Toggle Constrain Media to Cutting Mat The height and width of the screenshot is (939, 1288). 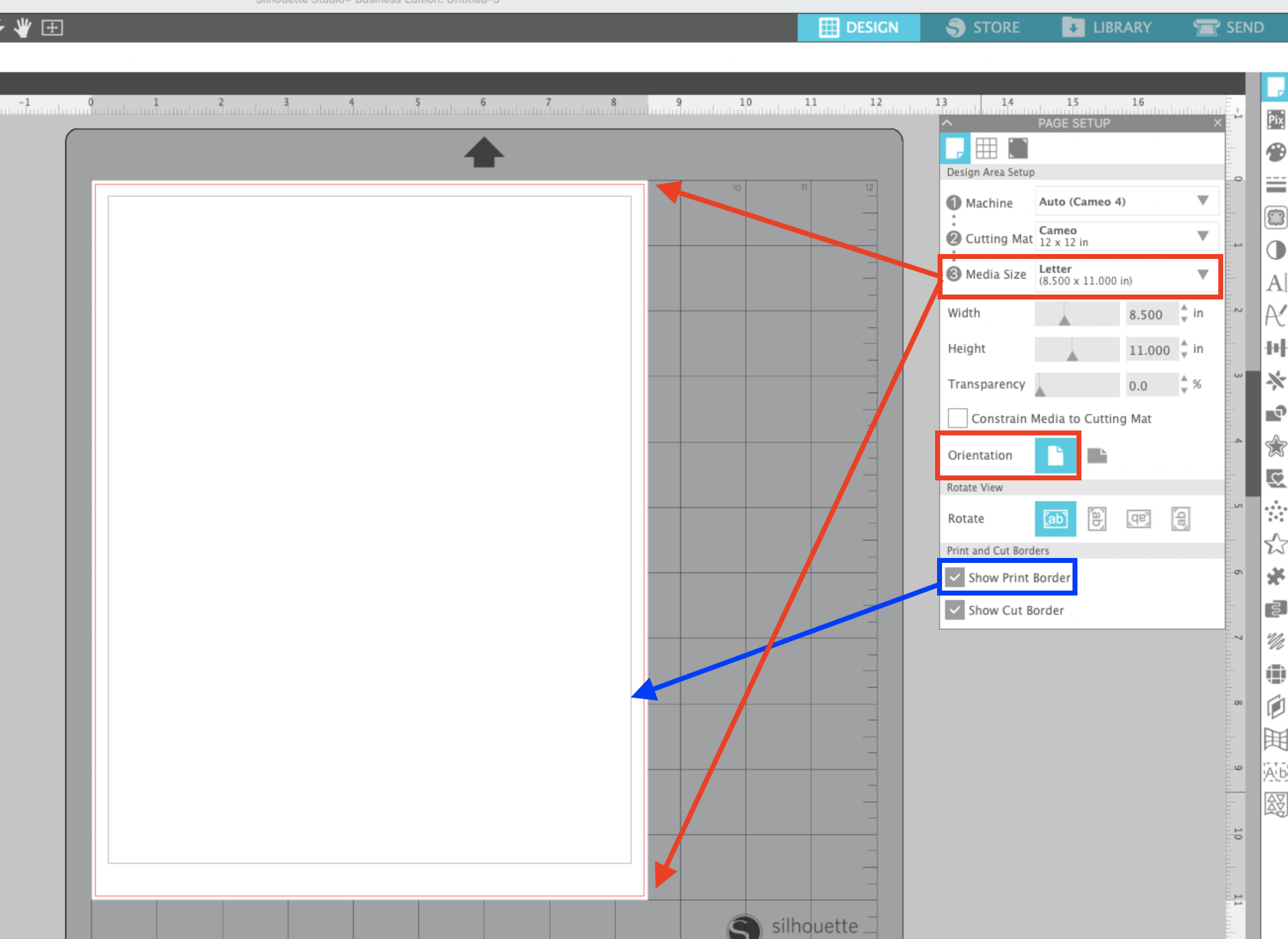pyautogui.click(x=958, y=418)
